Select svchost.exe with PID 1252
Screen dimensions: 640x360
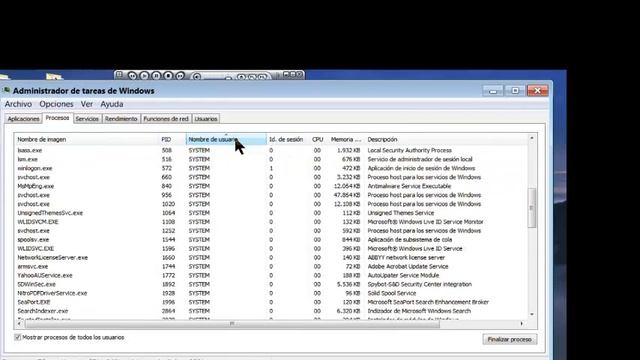pos(271,231)
